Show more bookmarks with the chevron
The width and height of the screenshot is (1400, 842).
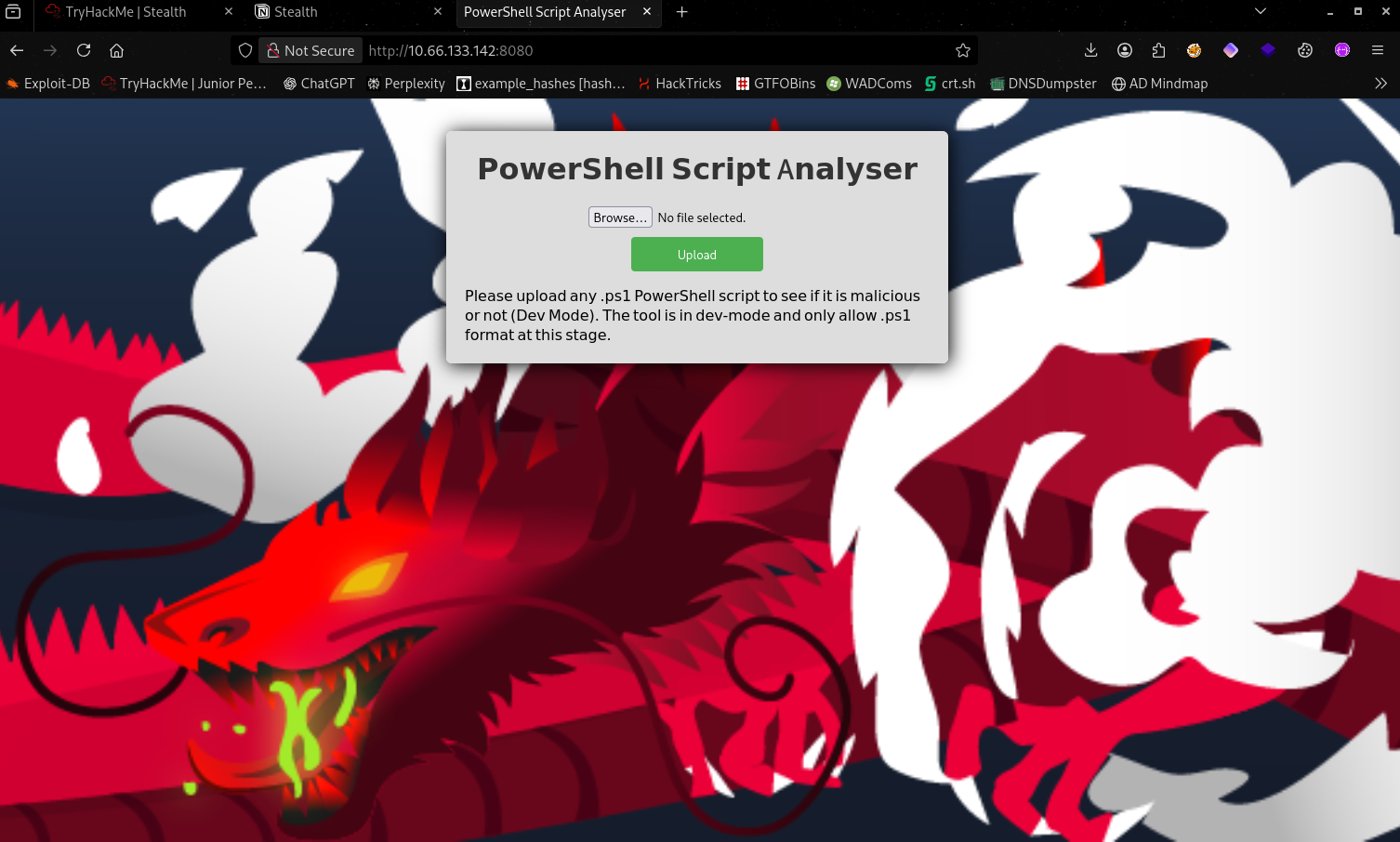tap(1380, 84)
